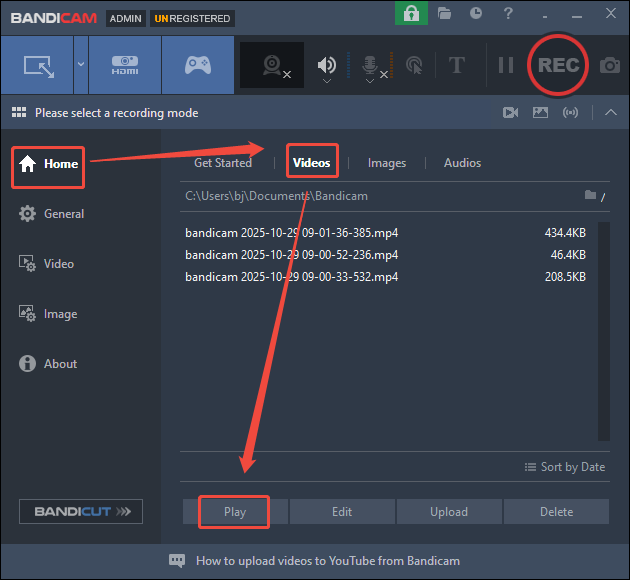Click the Edit button
The height and width of the screenshot is (580, 630).
[x=342, y=512]
